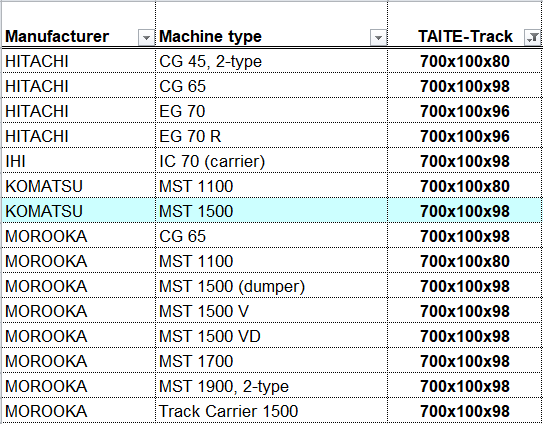This screenshot has height=424, width=543.
Task: Click the EG 70 R machine cell
Action: 272,136
